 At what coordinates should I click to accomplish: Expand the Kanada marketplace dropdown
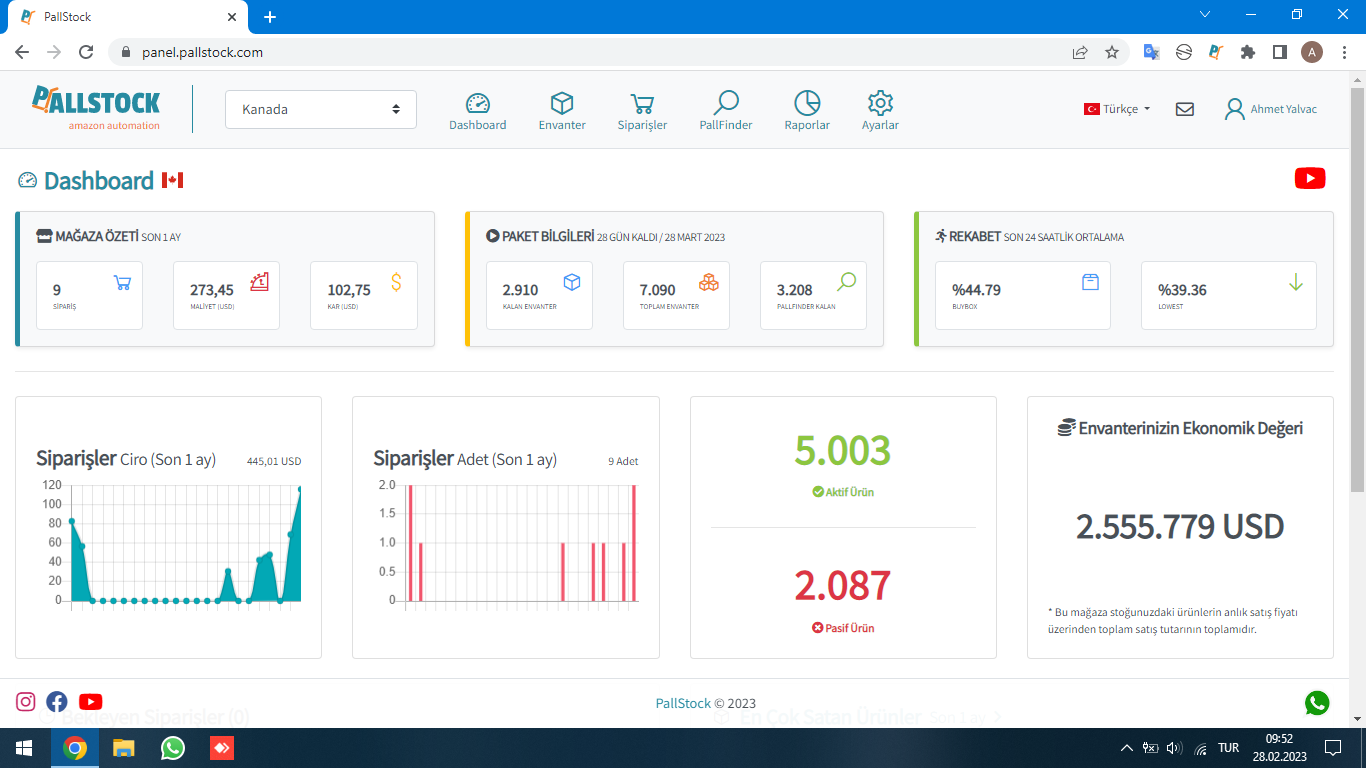pos(321,109)
